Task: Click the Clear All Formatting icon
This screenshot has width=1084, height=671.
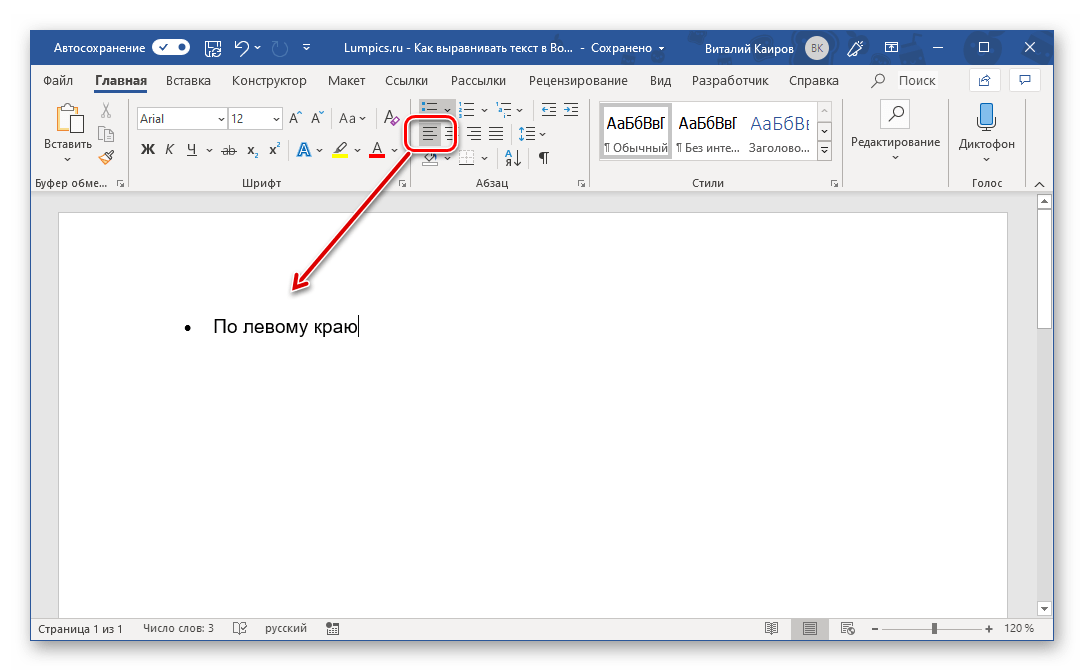Action: point(392,118)
